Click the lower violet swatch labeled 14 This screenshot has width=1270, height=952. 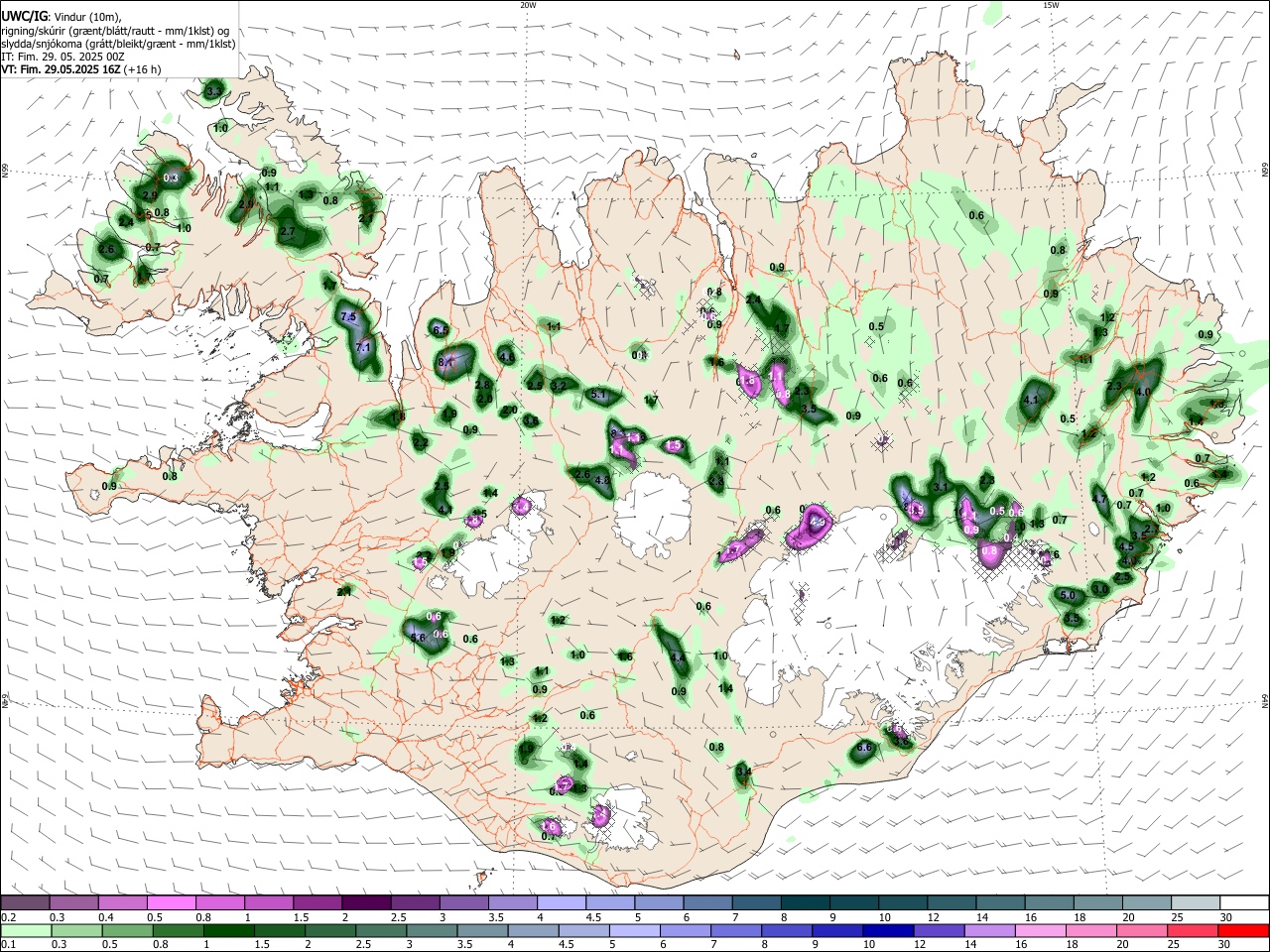(x=988, y=930)
